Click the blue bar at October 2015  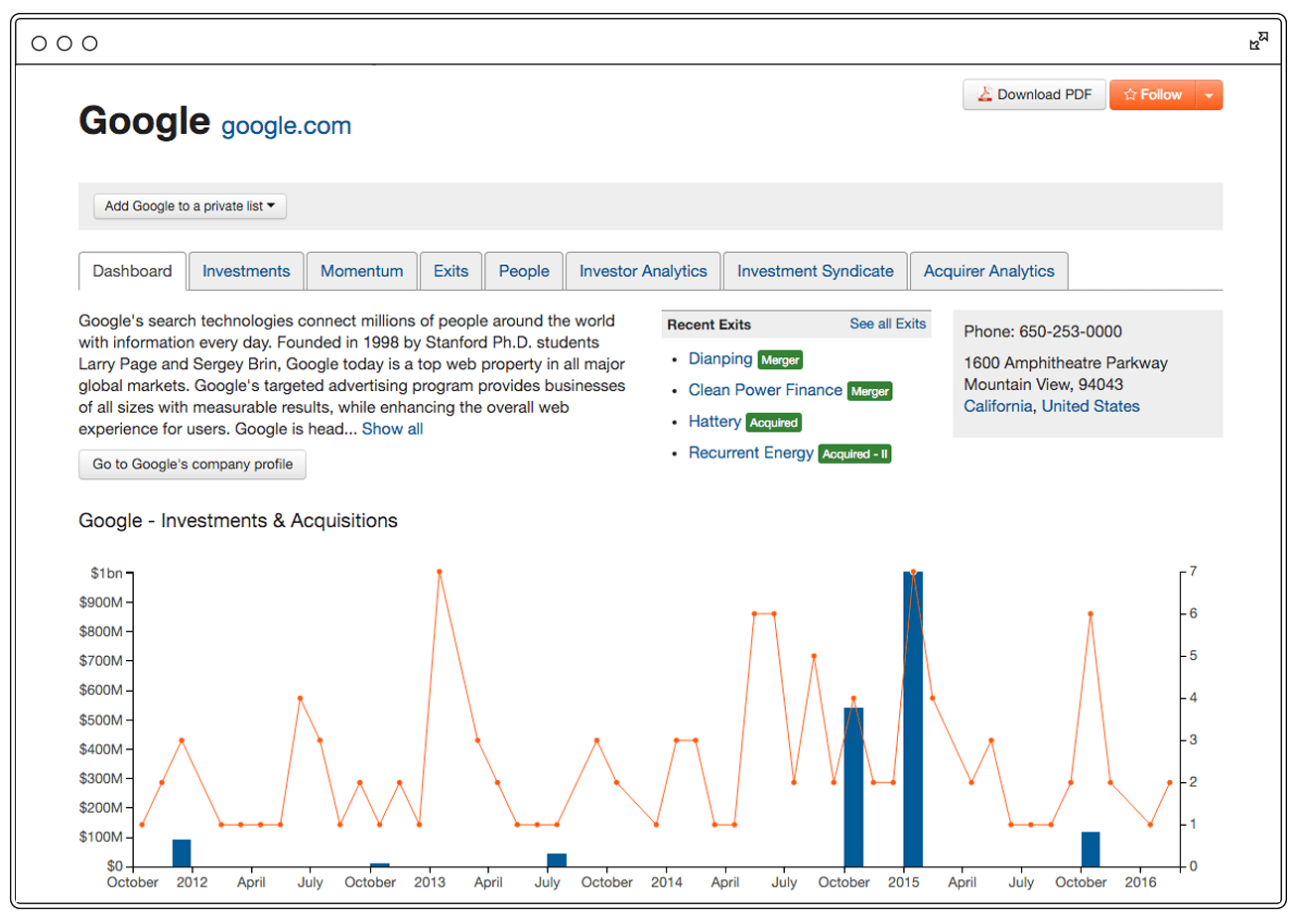[x=1091, y=849]
